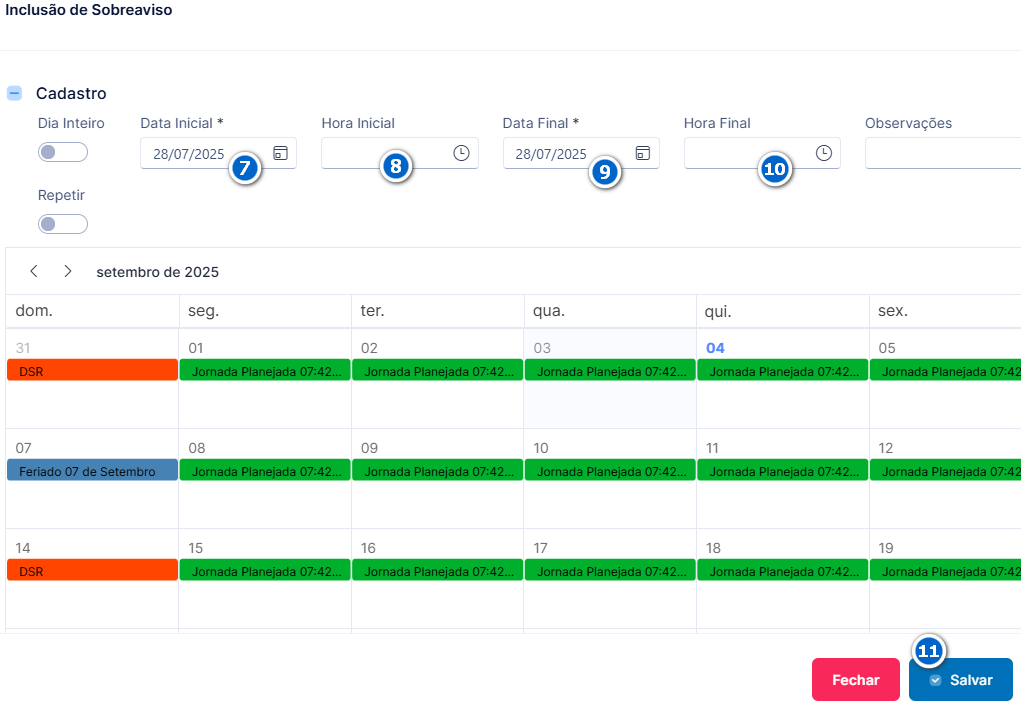The width and height of the screenshot is (1021, 712).
Task: Open Jornada Planejada event on day 17
Action: point(610,570)
